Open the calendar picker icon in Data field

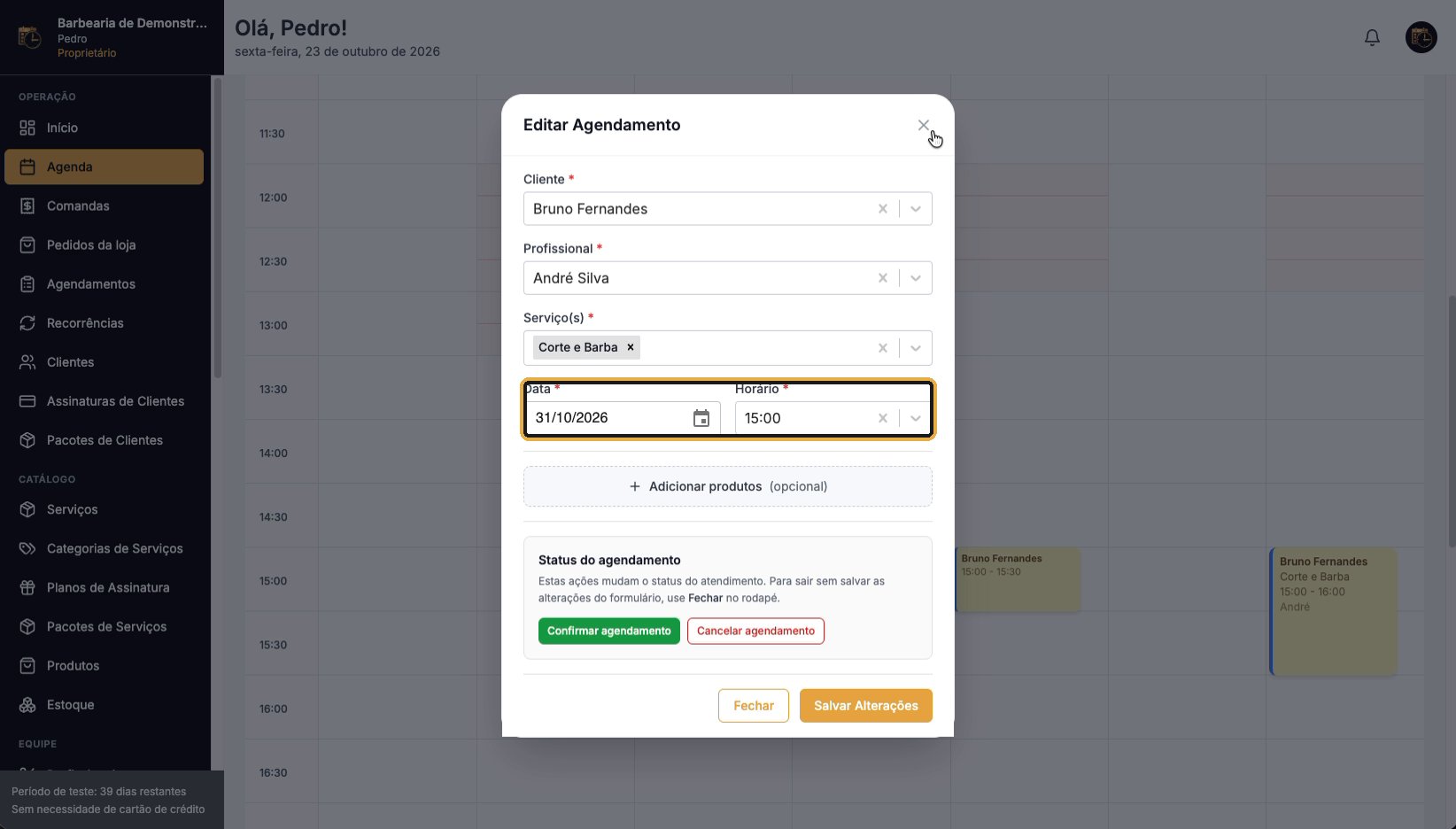click(x=701, y=418)
